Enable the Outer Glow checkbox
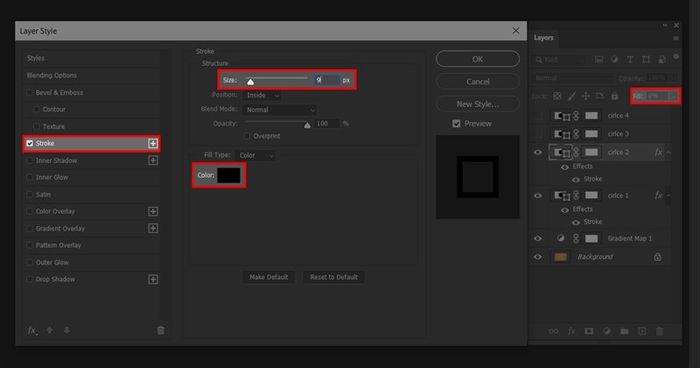700x368 pixels. [30, 262]
